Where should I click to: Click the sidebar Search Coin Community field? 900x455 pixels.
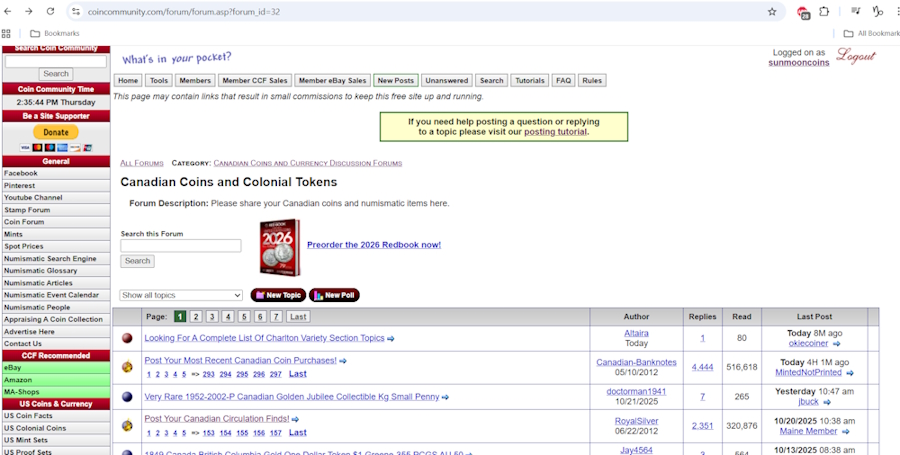(56, 61)
